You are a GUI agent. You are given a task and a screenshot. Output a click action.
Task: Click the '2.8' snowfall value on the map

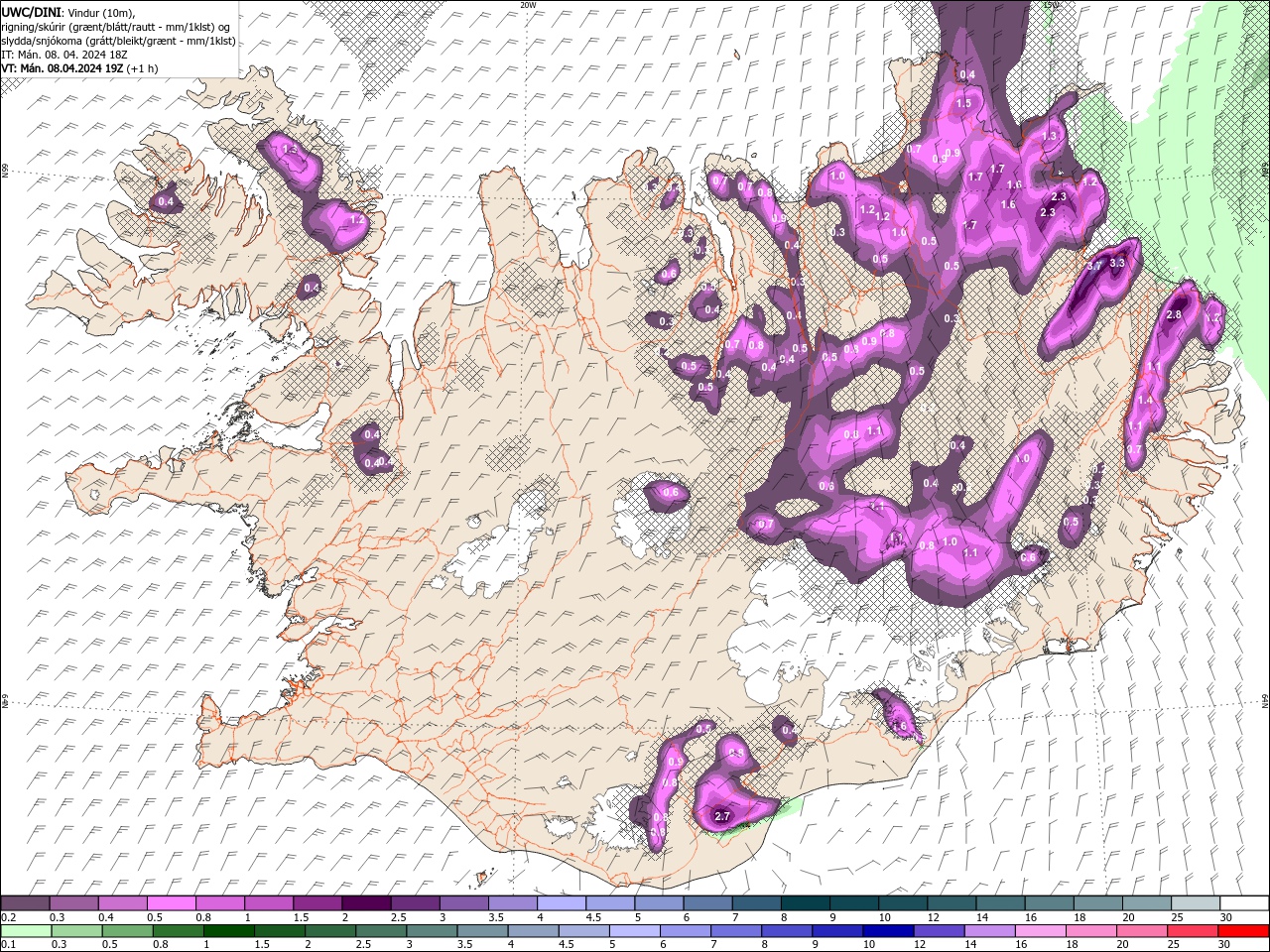pyautogui.click(x=1174, y=314)
